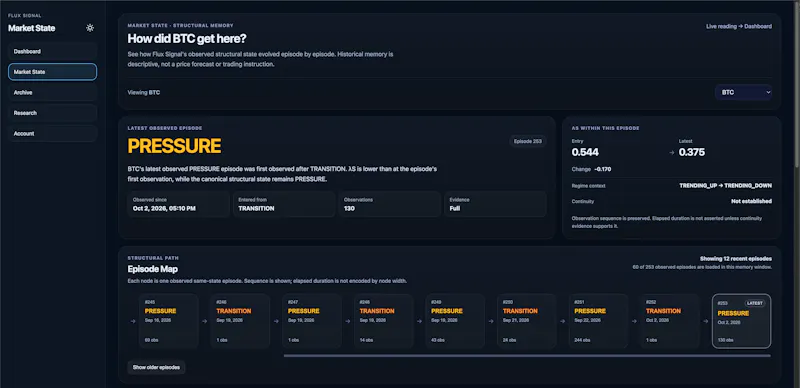Select episode #252 TRANSITION card
Screen dimensions: 800x388
pos(670,321)
